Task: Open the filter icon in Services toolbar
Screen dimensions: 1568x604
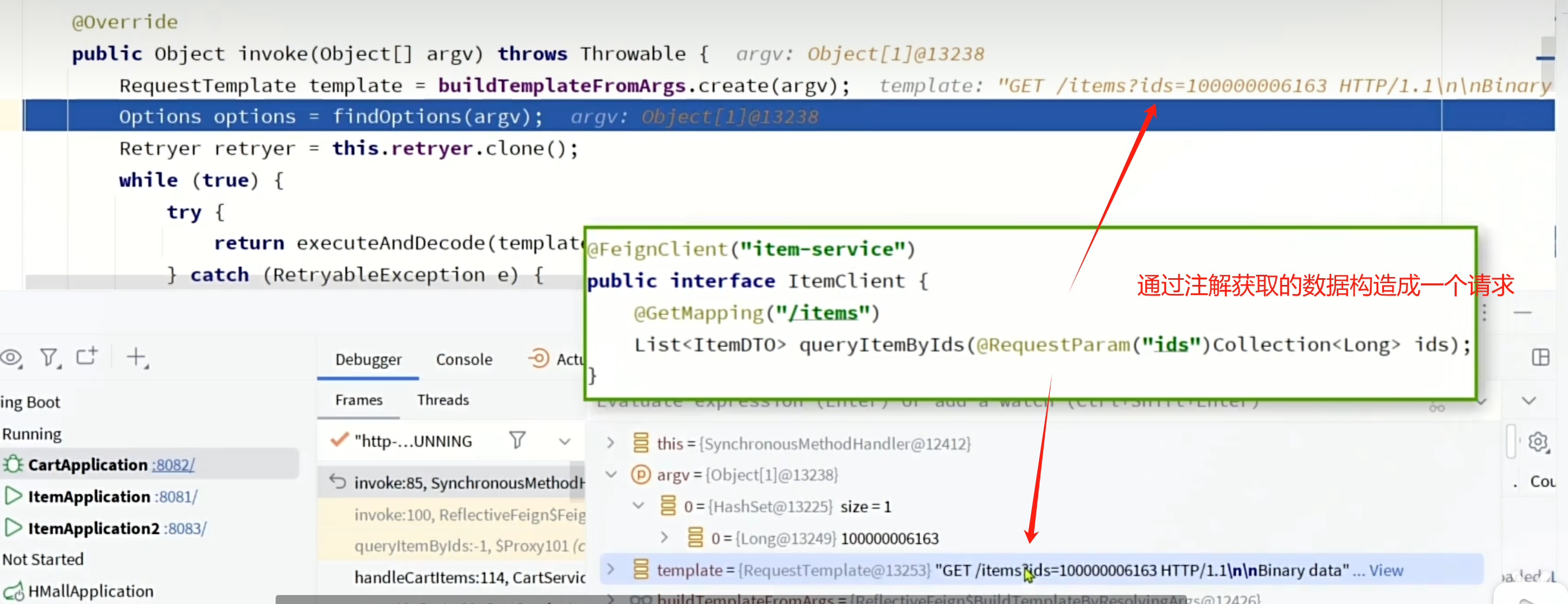Action: (49, 357)
